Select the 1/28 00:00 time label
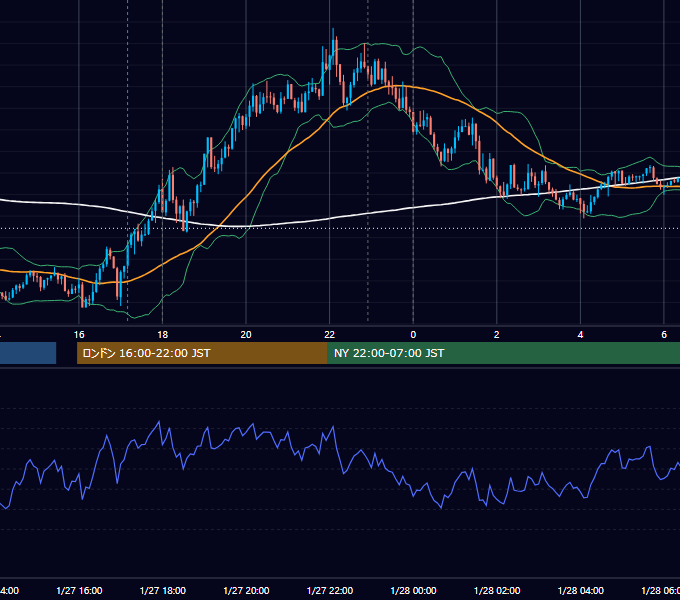 tap(413, 590)
